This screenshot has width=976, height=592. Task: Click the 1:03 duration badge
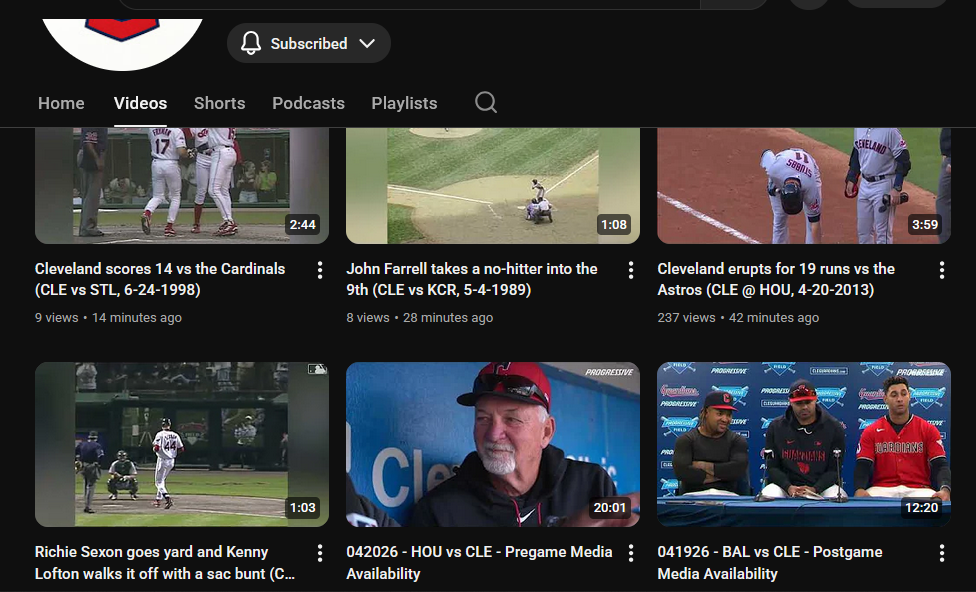(303, 508)
